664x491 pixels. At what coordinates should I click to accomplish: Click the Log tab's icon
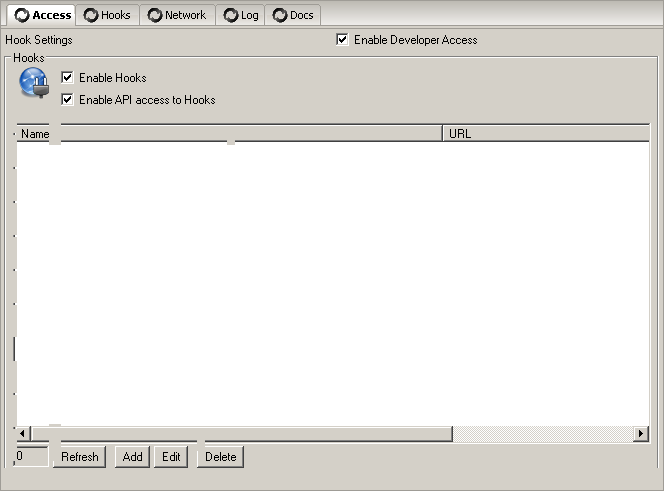point(231,15)
